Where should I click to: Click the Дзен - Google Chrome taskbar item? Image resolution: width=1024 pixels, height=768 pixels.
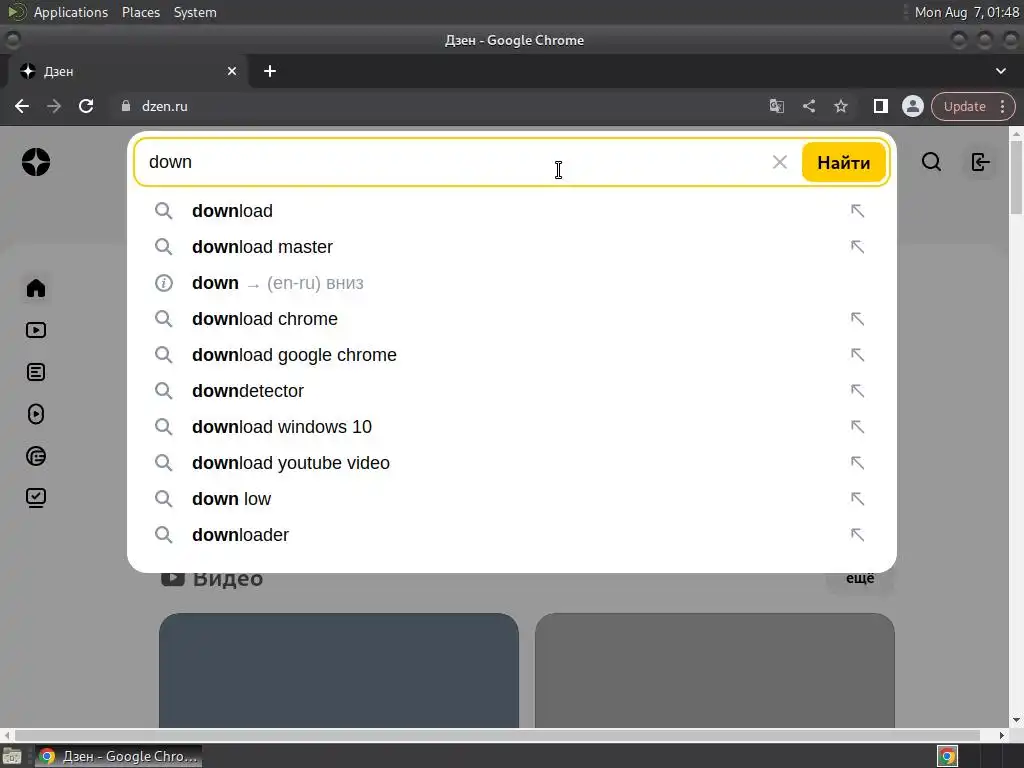(119, 756)
